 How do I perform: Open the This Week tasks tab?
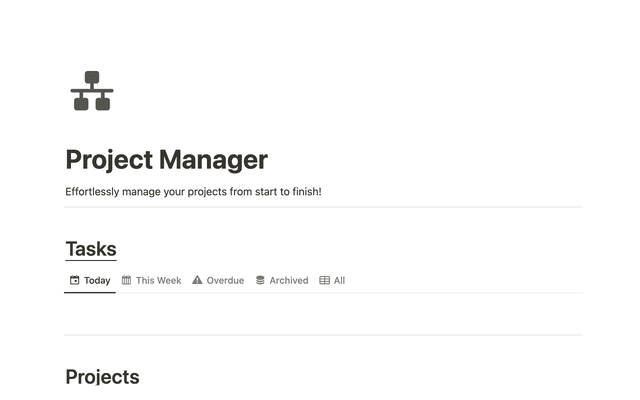[x=158, y=281]
